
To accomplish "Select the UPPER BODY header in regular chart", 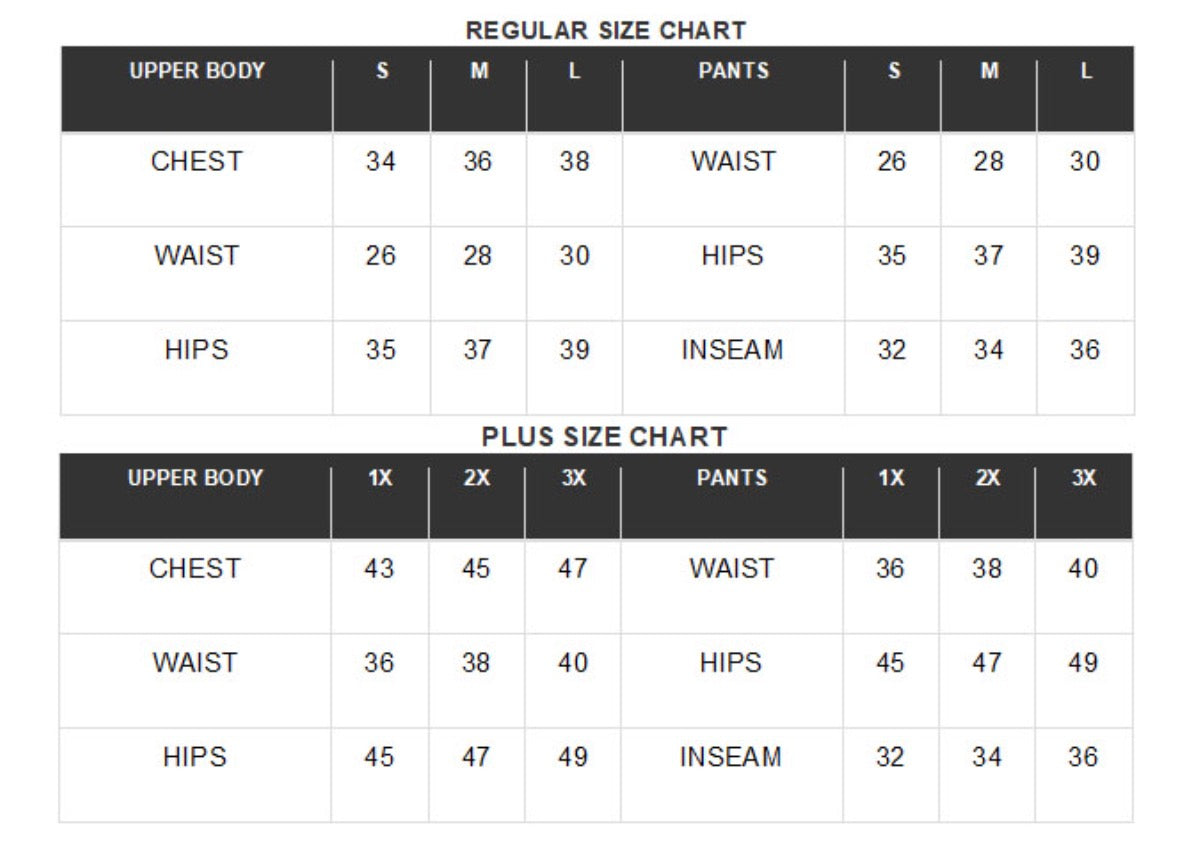I will tap(197, 70).
